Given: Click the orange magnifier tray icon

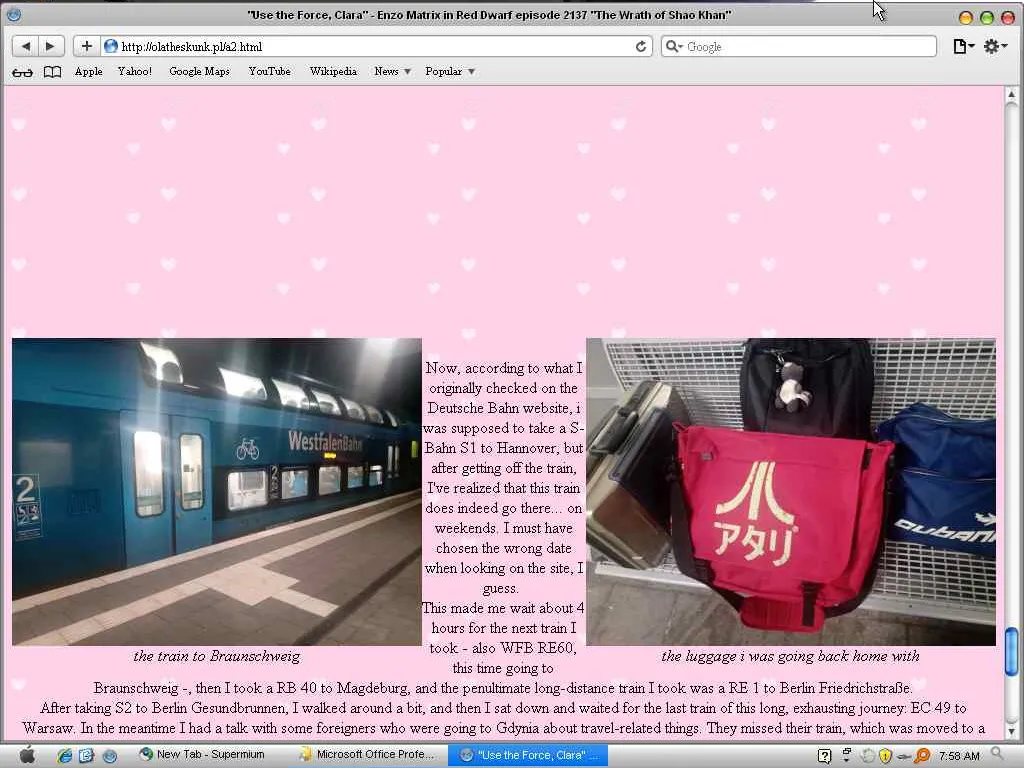Looking at the screenshot, I should (x=922, y=756).
